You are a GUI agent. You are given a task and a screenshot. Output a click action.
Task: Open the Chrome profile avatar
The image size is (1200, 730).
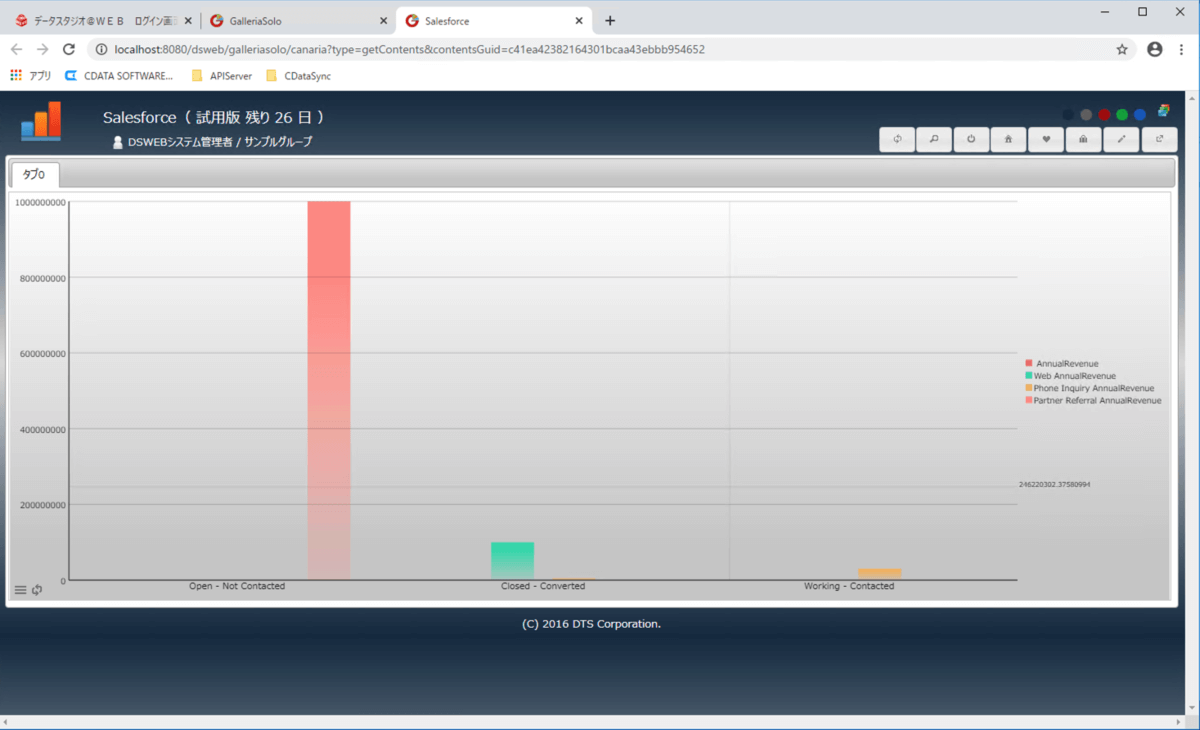click(x=1155, y=49)
